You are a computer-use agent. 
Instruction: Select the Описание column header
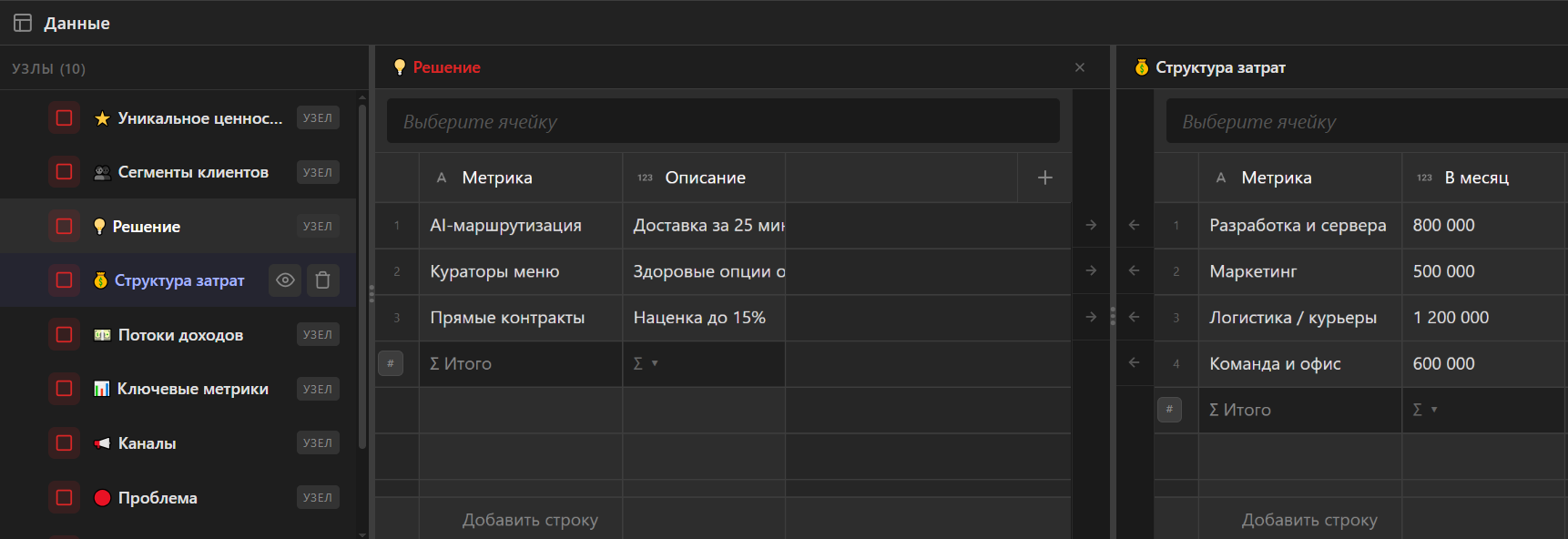coord(704,178)
